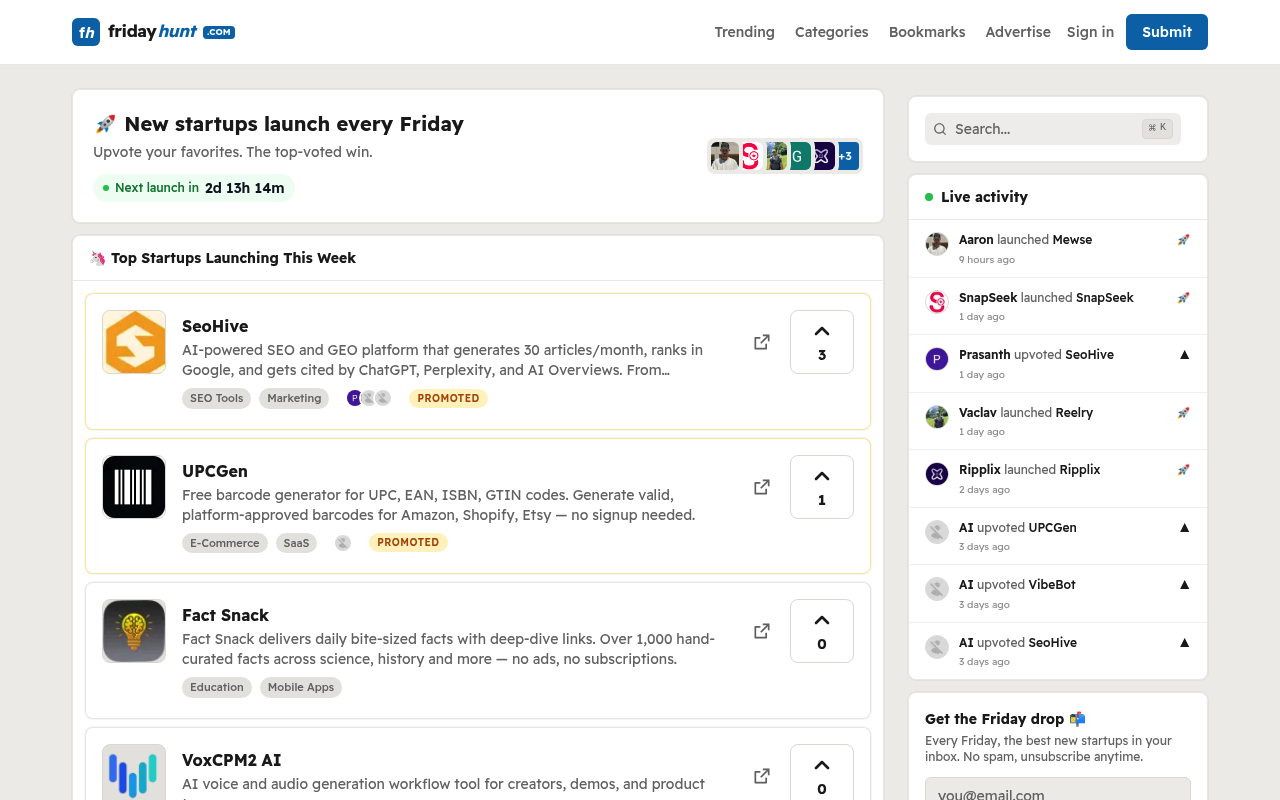1280x800 pixels.
Task: Click the search magnifier icon
Action: (x=940, y=129)
